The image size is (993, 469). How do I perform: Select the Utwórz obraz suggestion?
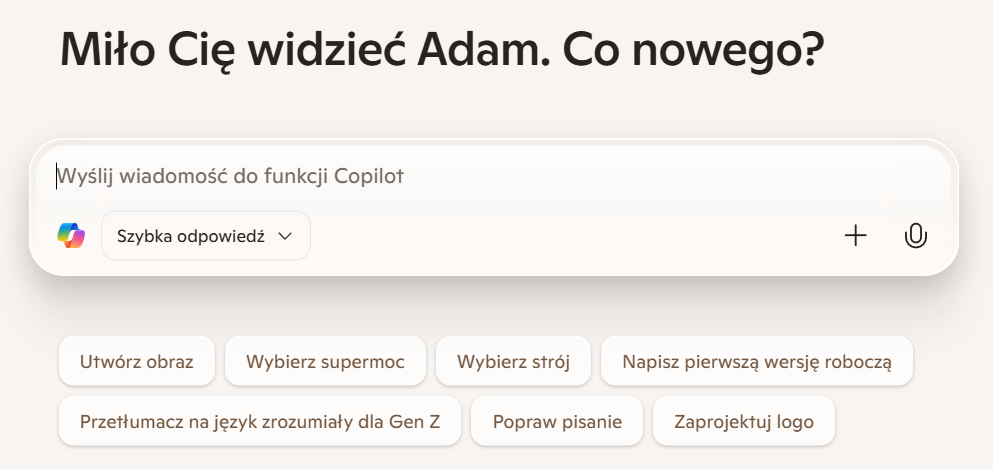137,361
